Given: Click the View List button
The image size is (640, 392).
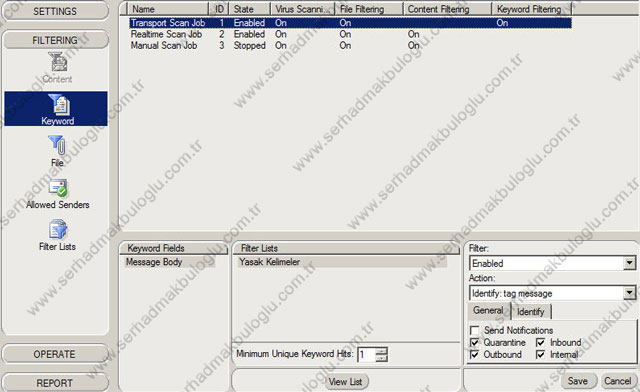Looking at the screenshot, I should 345,382.
